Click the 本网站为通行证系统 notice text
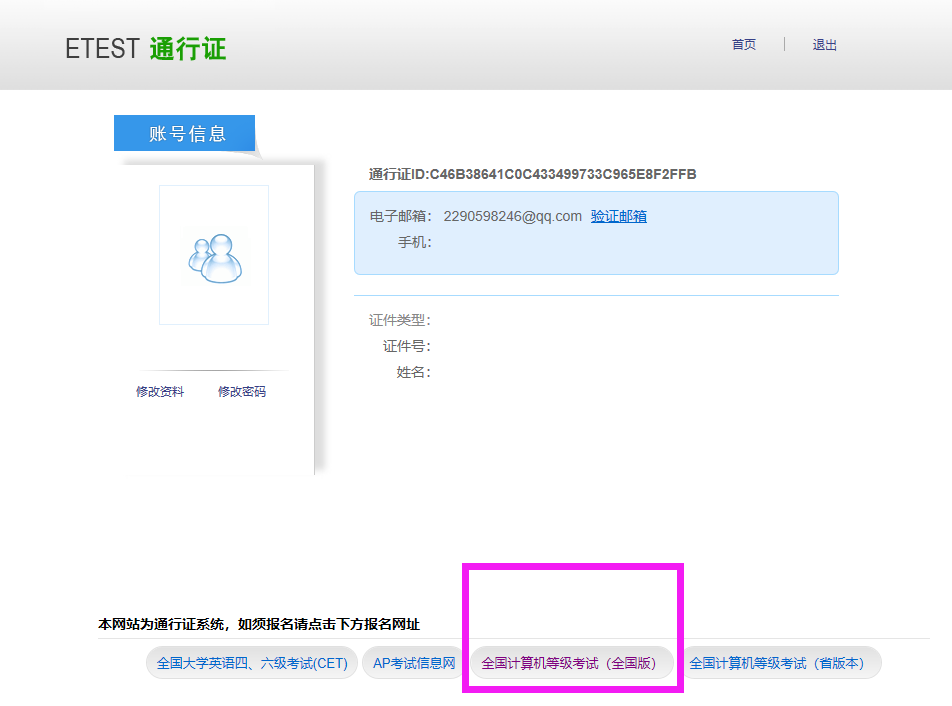This screenshot has width=952, height=706. click(258, 624)
